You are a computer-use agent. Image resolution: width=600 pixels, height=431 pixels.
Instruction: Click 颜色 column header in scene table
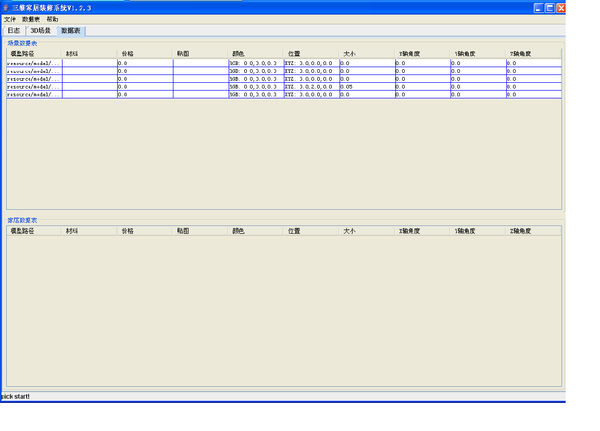tap(238, 53)
